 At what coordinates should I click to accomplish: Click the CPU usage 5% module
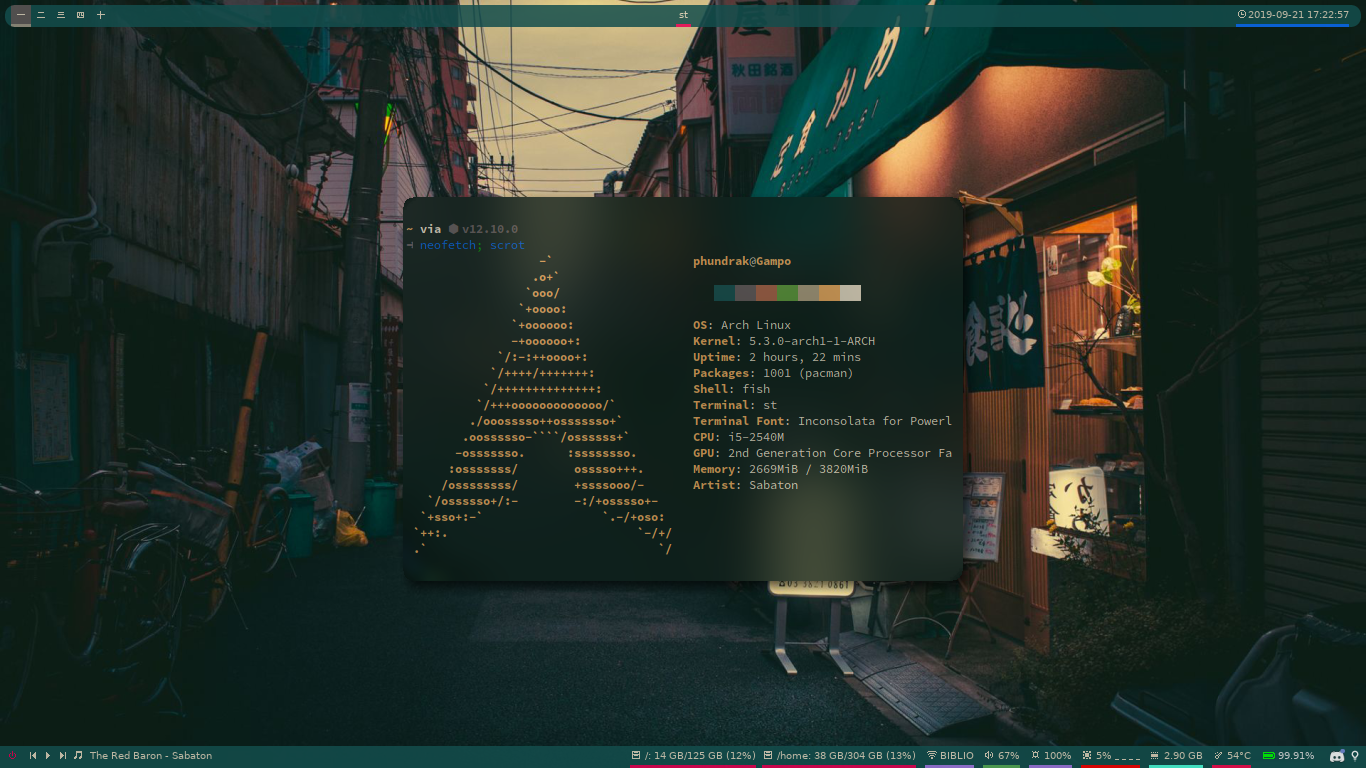coord(1111,756)
